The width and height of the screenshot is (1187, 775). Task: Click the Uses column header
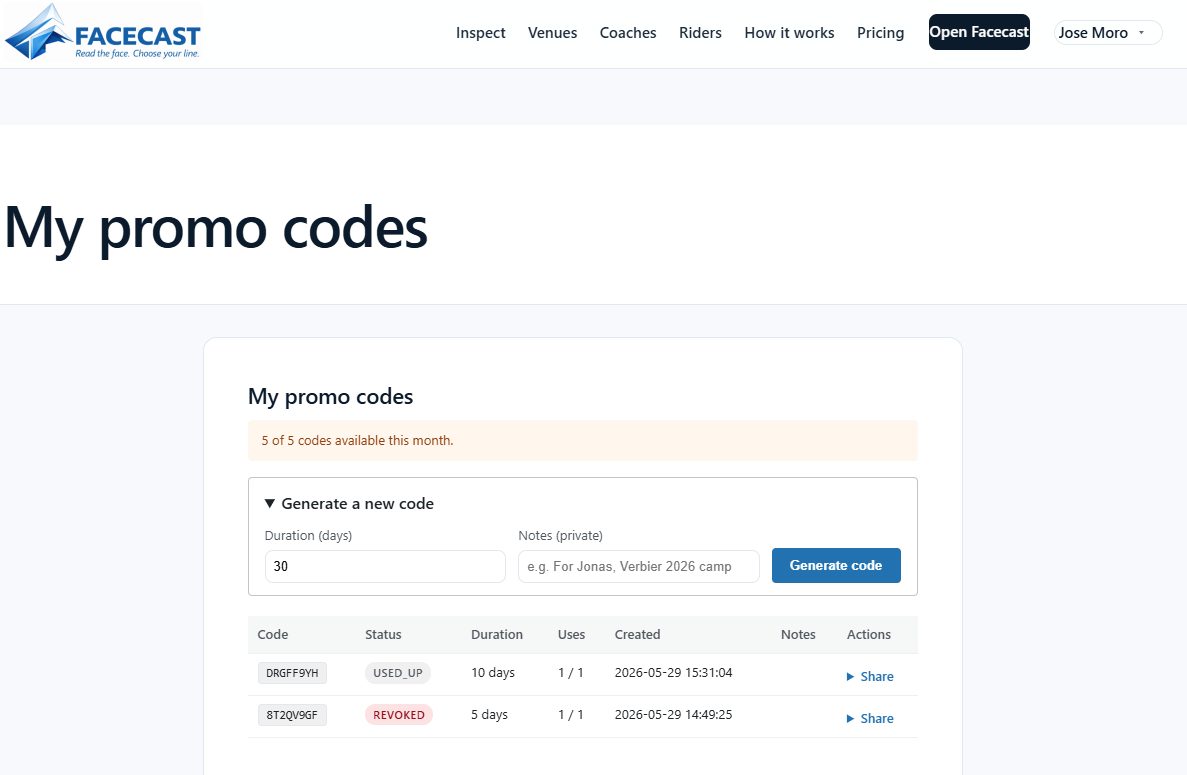pos(572,634)
